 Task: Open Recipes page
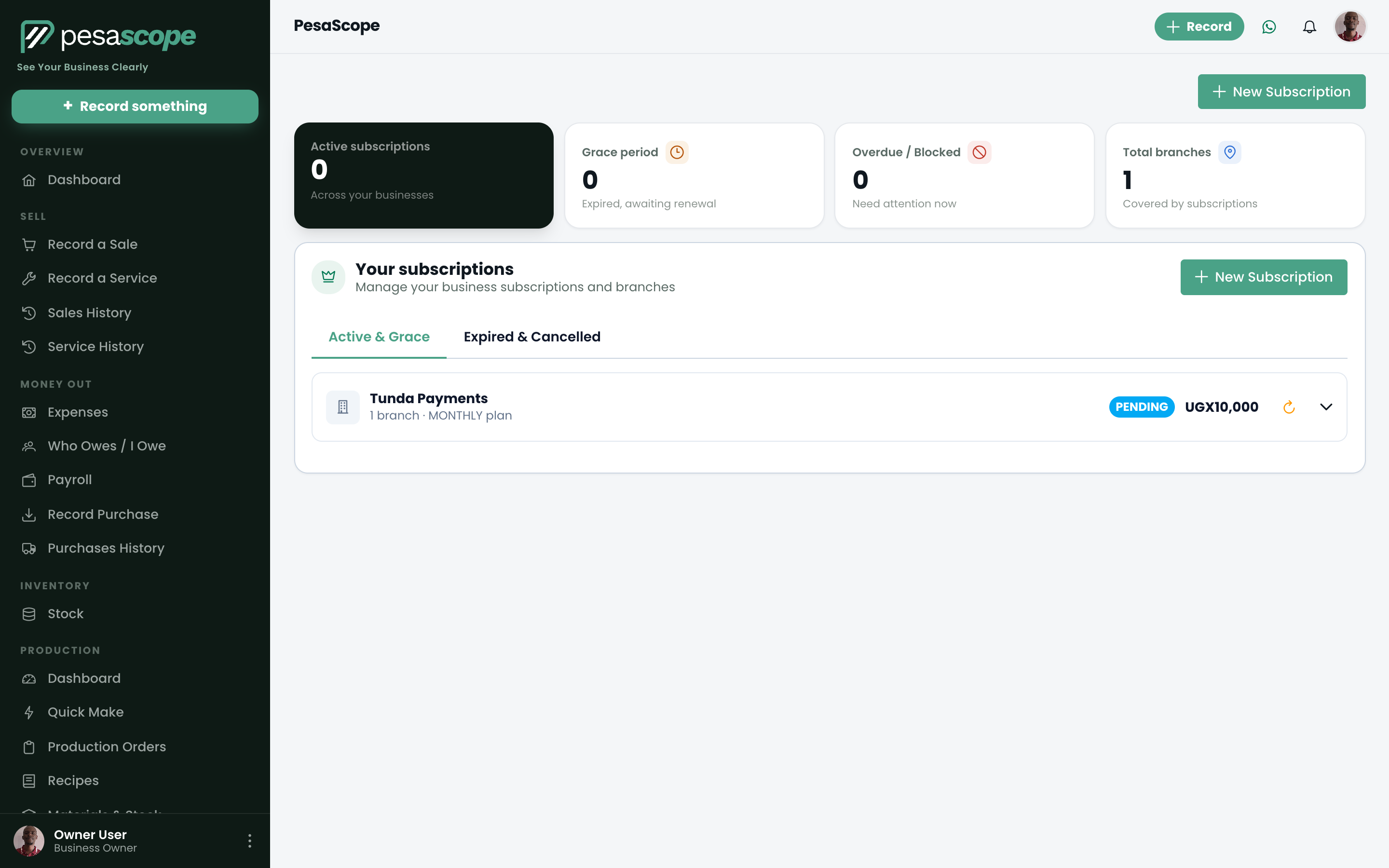click(135, 781)
